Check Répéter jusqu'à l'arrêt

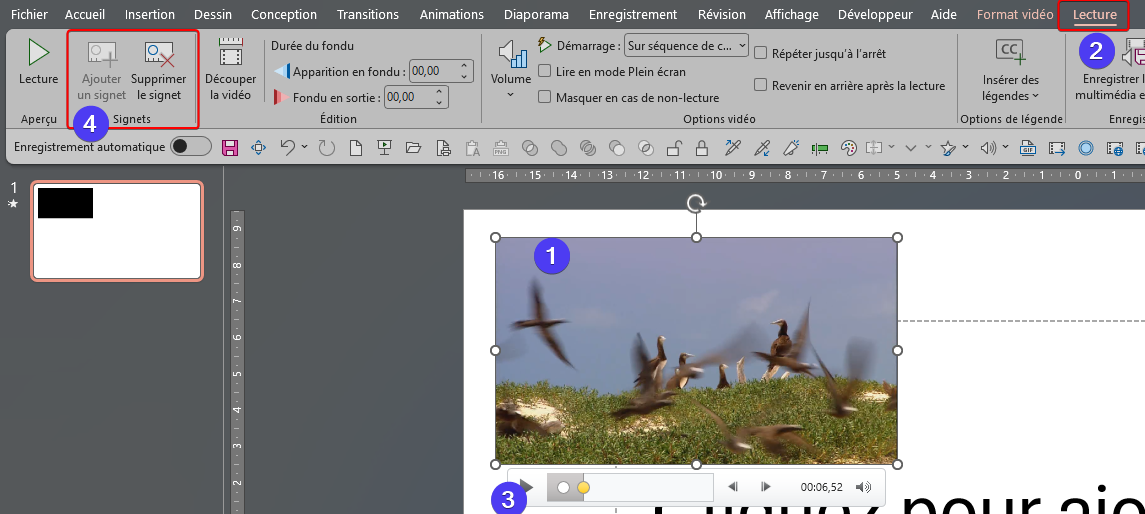point(760,53)
